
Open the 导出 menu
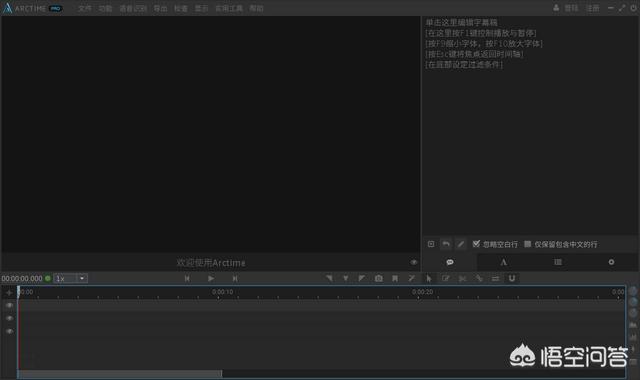[x=160, y=8]
